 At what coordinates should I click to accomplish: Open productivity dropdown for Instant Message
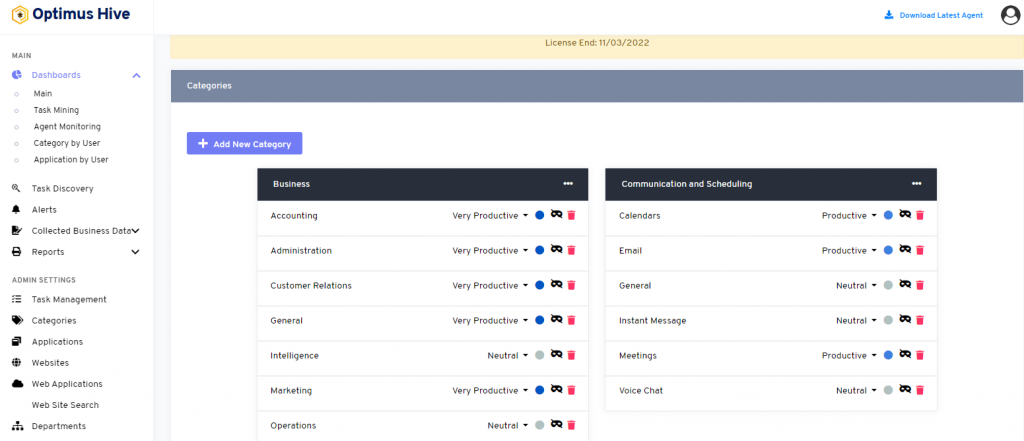click(857, 321)
